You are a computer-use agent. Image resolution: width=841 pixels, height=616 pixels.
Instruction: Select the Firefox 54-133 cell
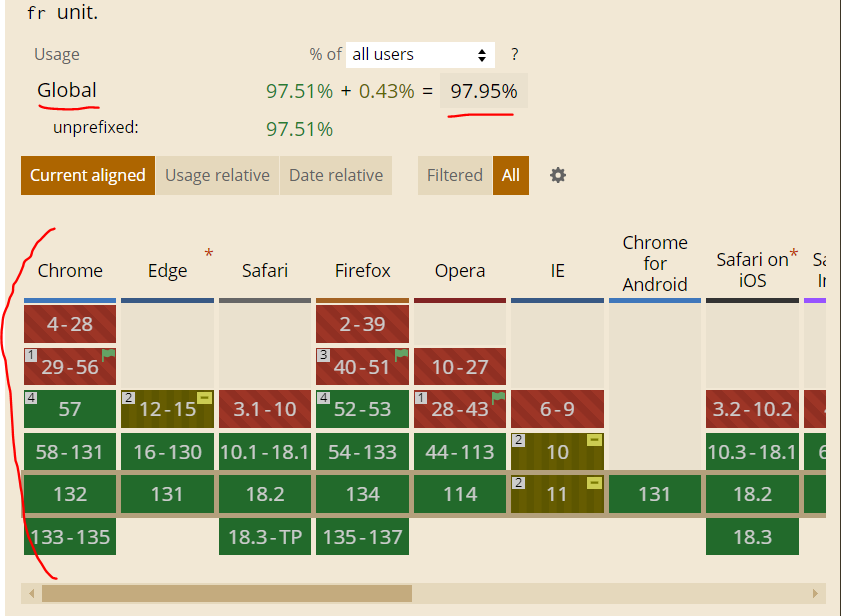pyautogui.click(x=363, y=452)
